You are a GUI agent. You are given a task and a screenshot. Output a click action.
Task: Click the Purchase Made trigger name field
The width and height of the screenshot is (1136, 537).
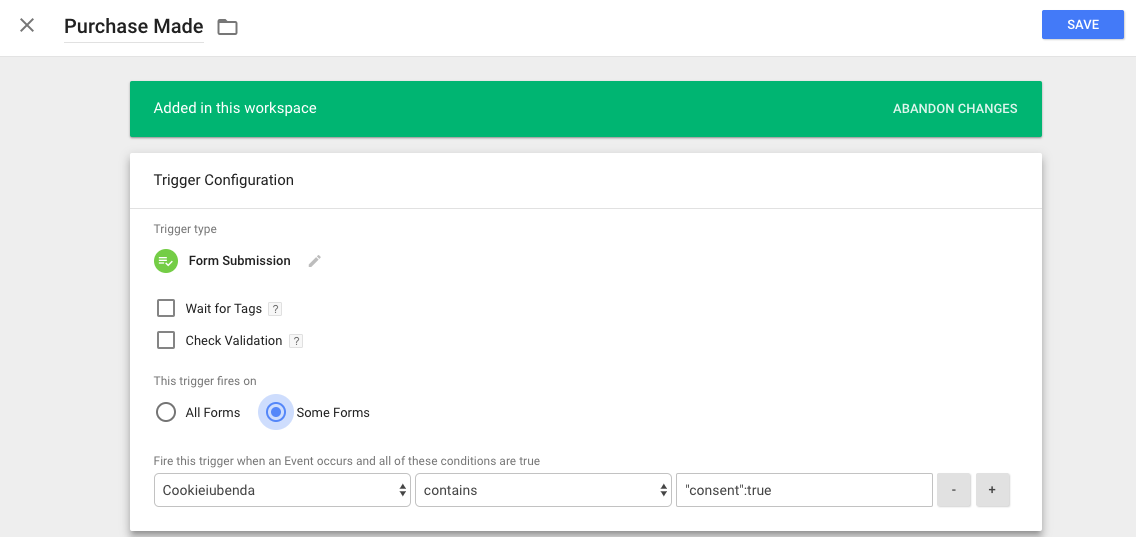pyautogui.click(x=133, y=27)
